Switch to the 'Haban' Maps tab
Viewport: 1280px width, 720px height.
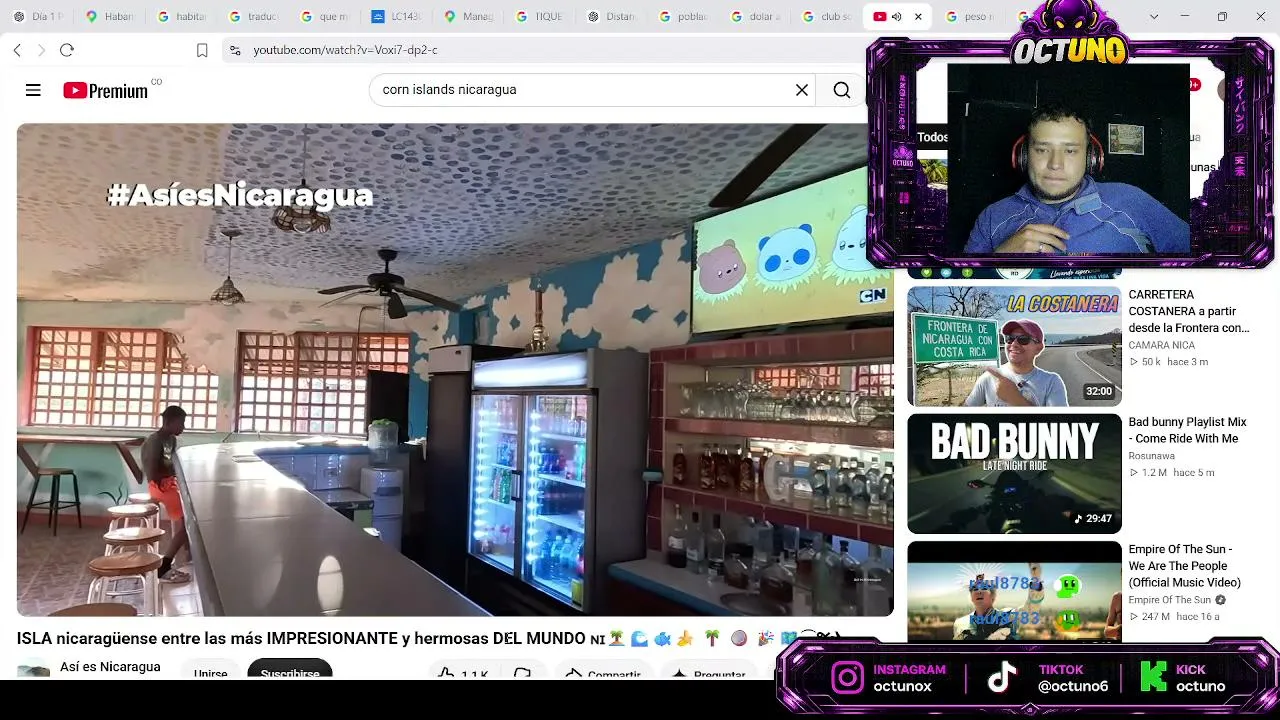coord(110,17)
